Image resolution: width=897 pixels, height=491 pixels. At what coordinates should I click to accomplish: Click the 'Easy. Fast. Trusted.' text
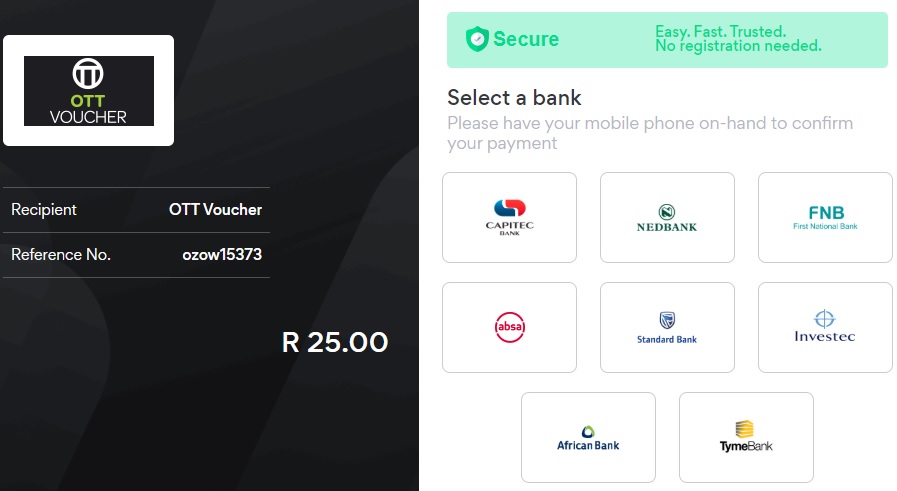[720, 32]
